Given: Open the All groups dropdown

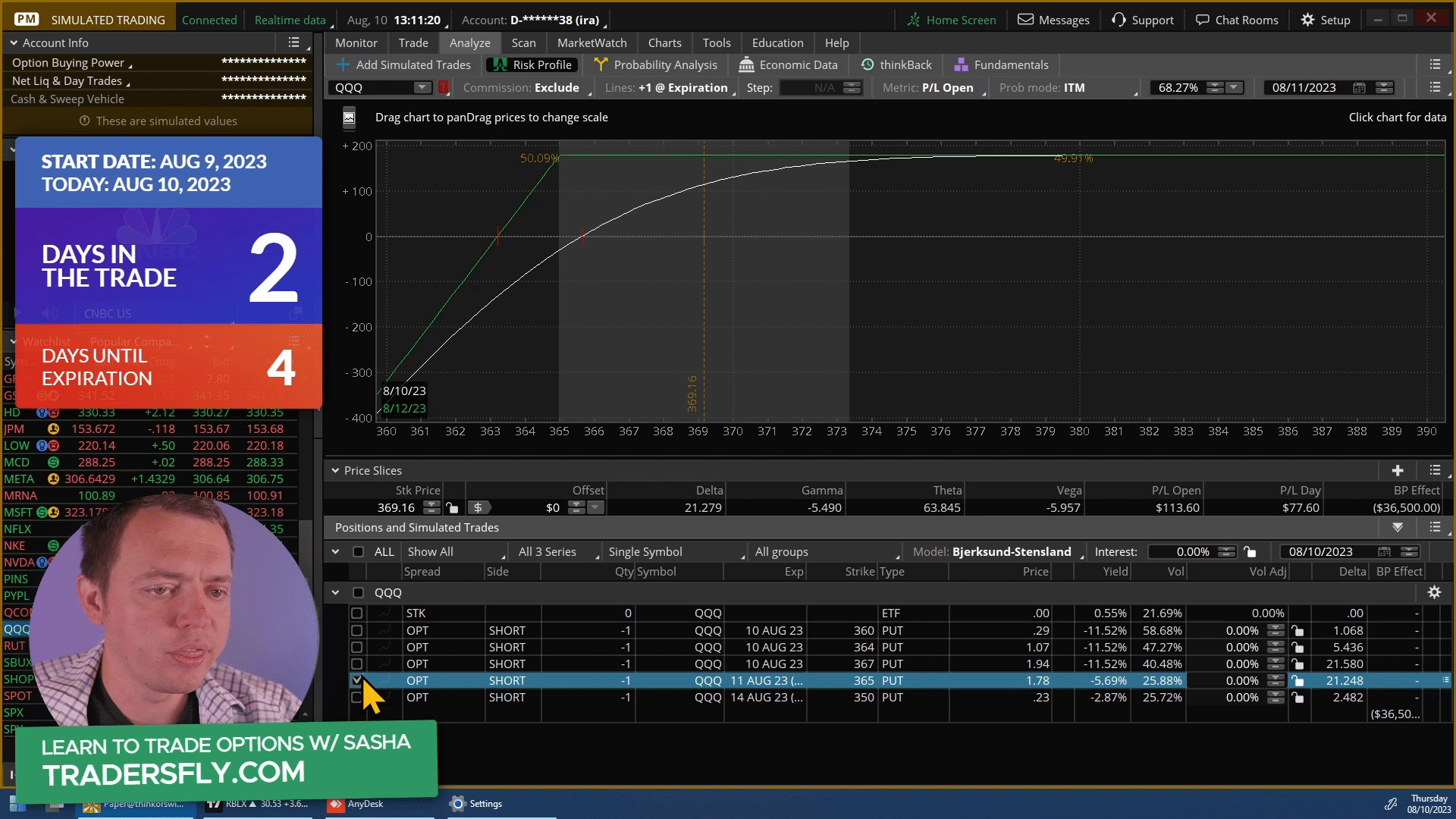Looking at the screenshot, I should tap(827, 552).
